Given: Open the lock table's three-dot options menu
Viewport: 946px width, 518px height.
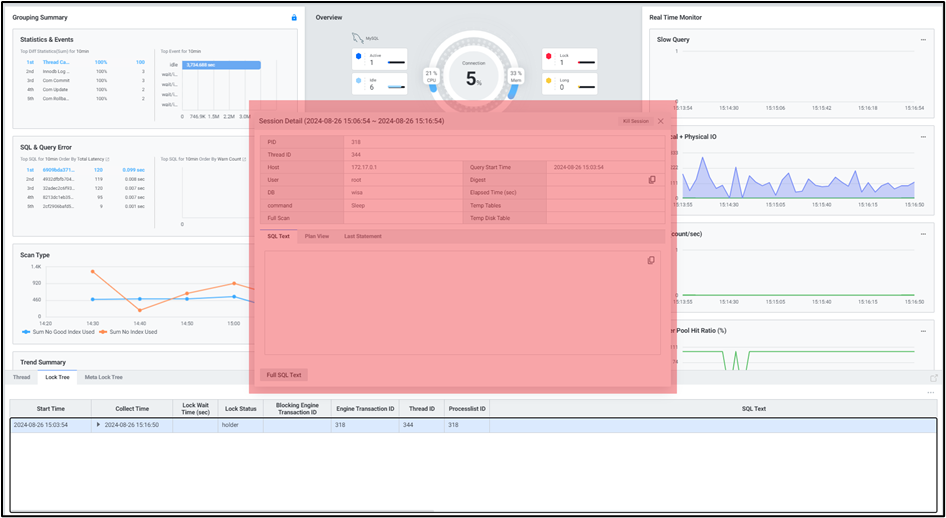Looking at the screenshot, I should coord(930,393).
